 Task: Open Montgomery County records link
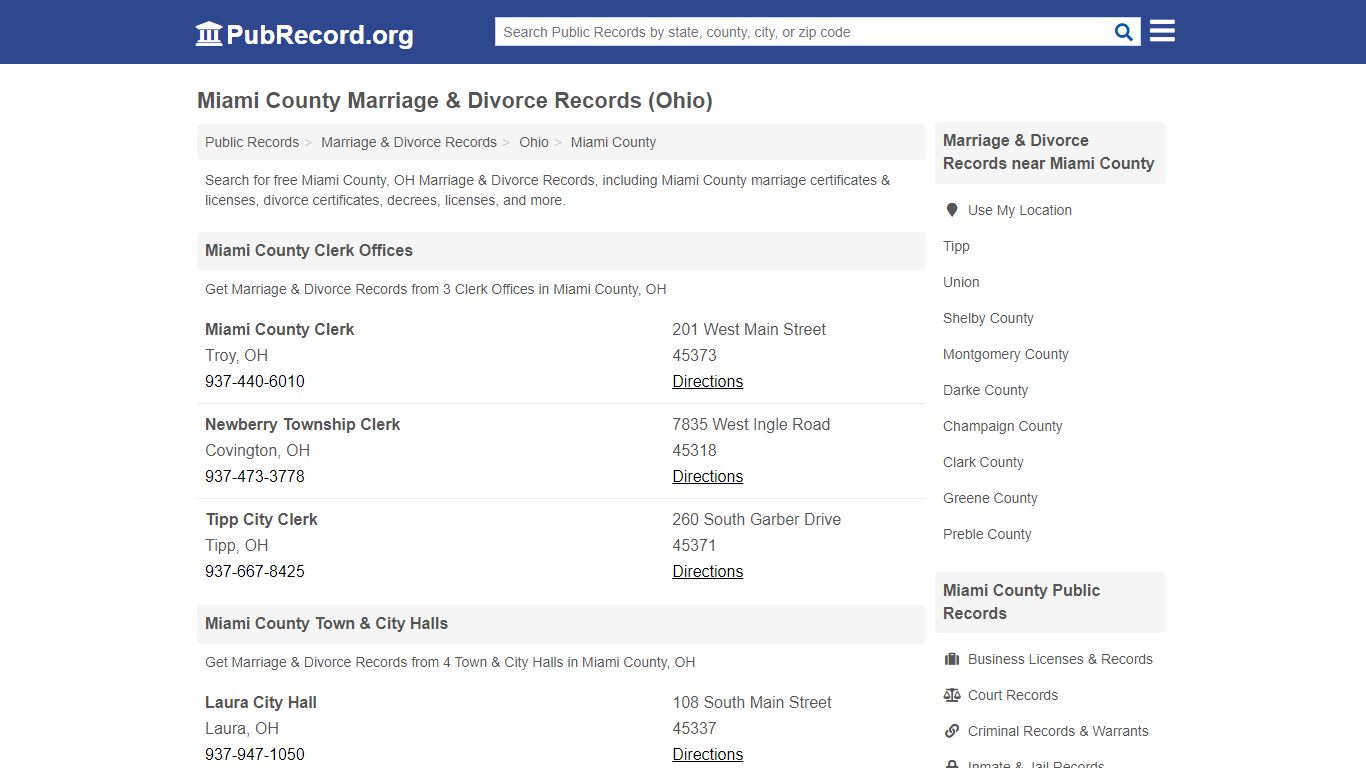1006,354
